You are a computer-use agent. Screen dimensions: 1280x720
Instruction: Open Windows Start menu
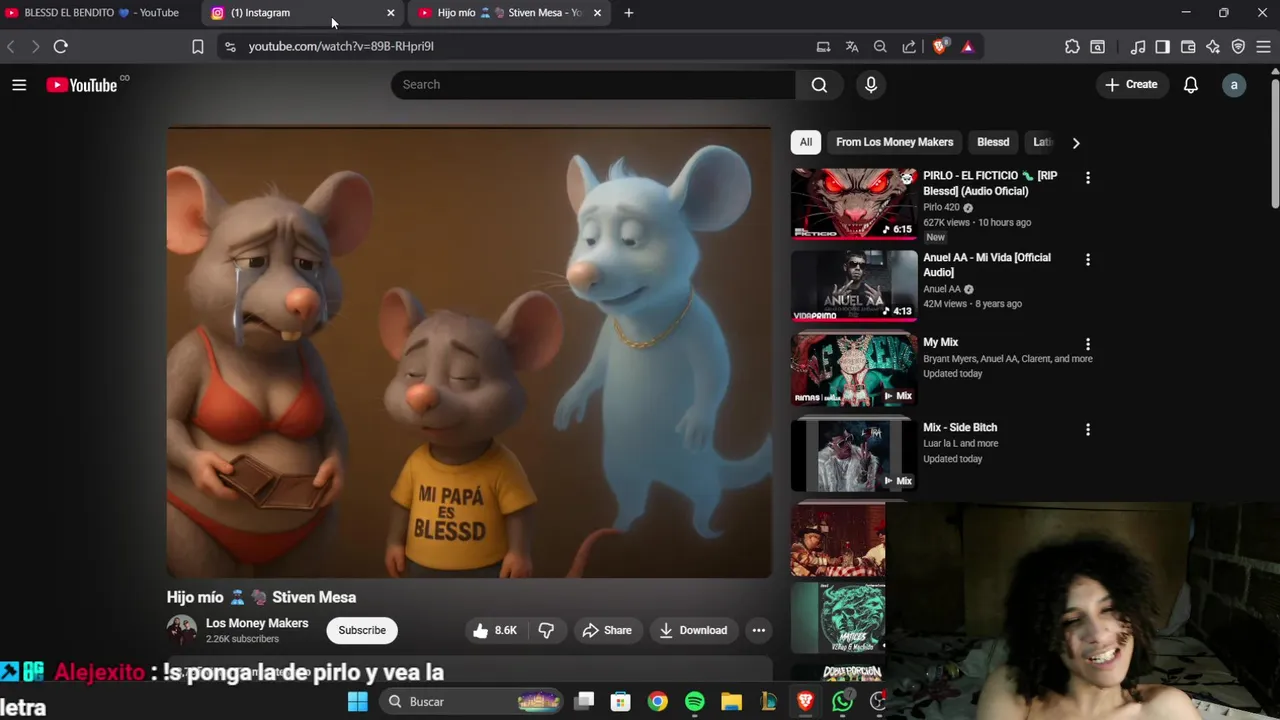[x=358, y=701]
